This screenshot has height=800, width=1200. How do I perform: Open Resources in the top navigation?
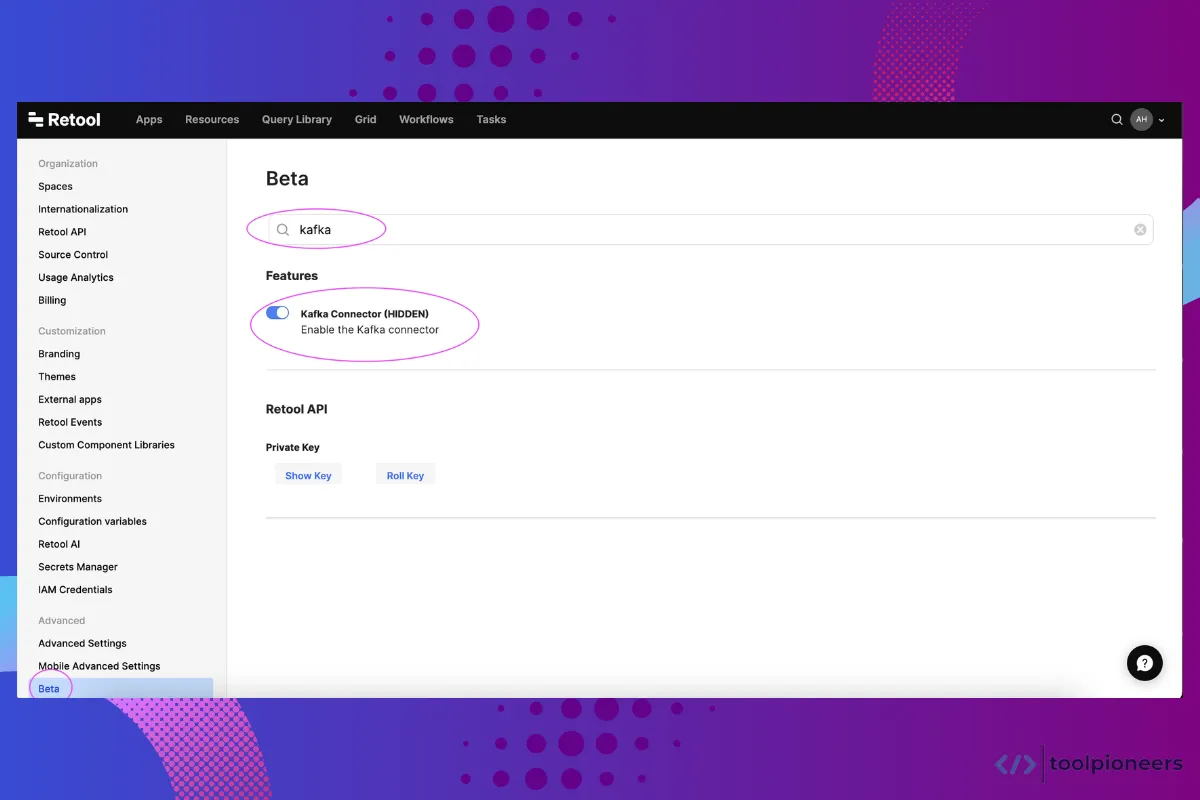point(212,119)
